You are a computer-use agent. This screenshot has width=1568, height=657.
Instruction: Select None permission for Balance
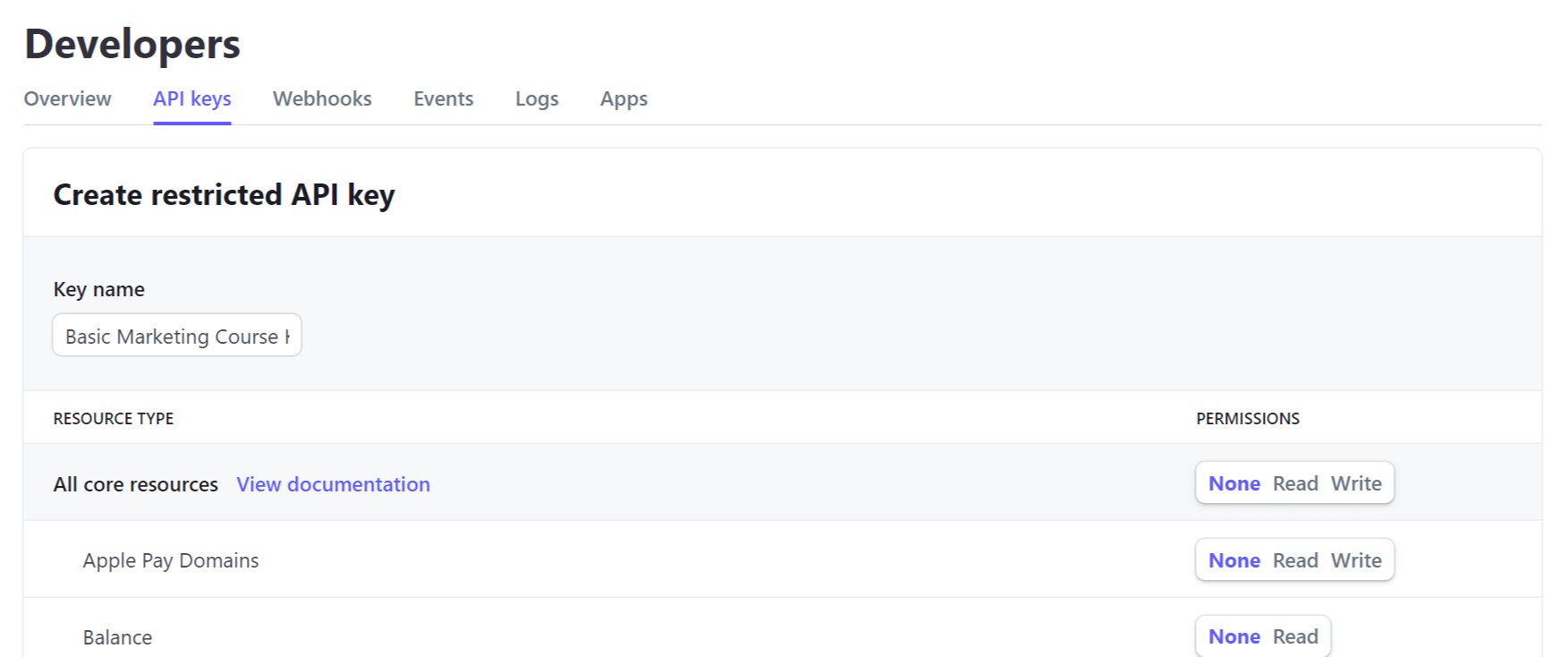click(1233, 636)
